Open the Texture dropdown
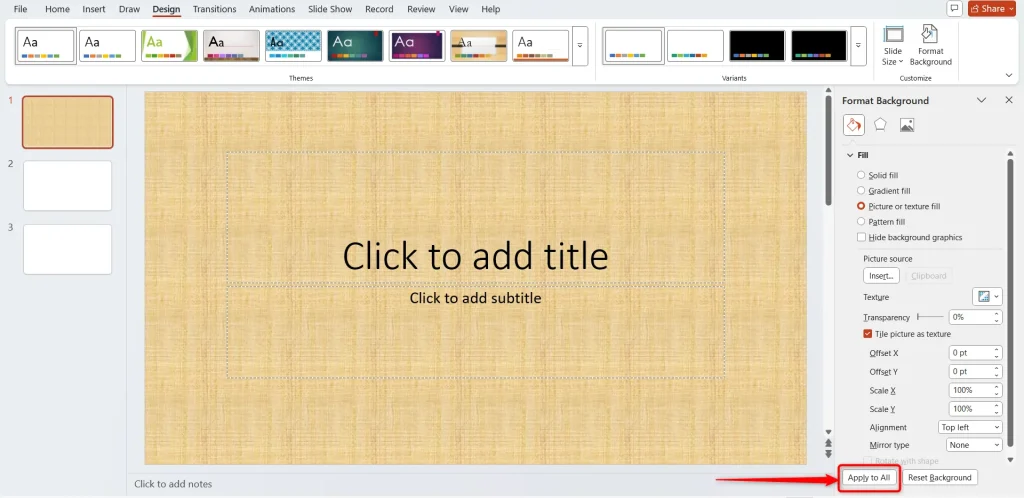 coord(987,297)
